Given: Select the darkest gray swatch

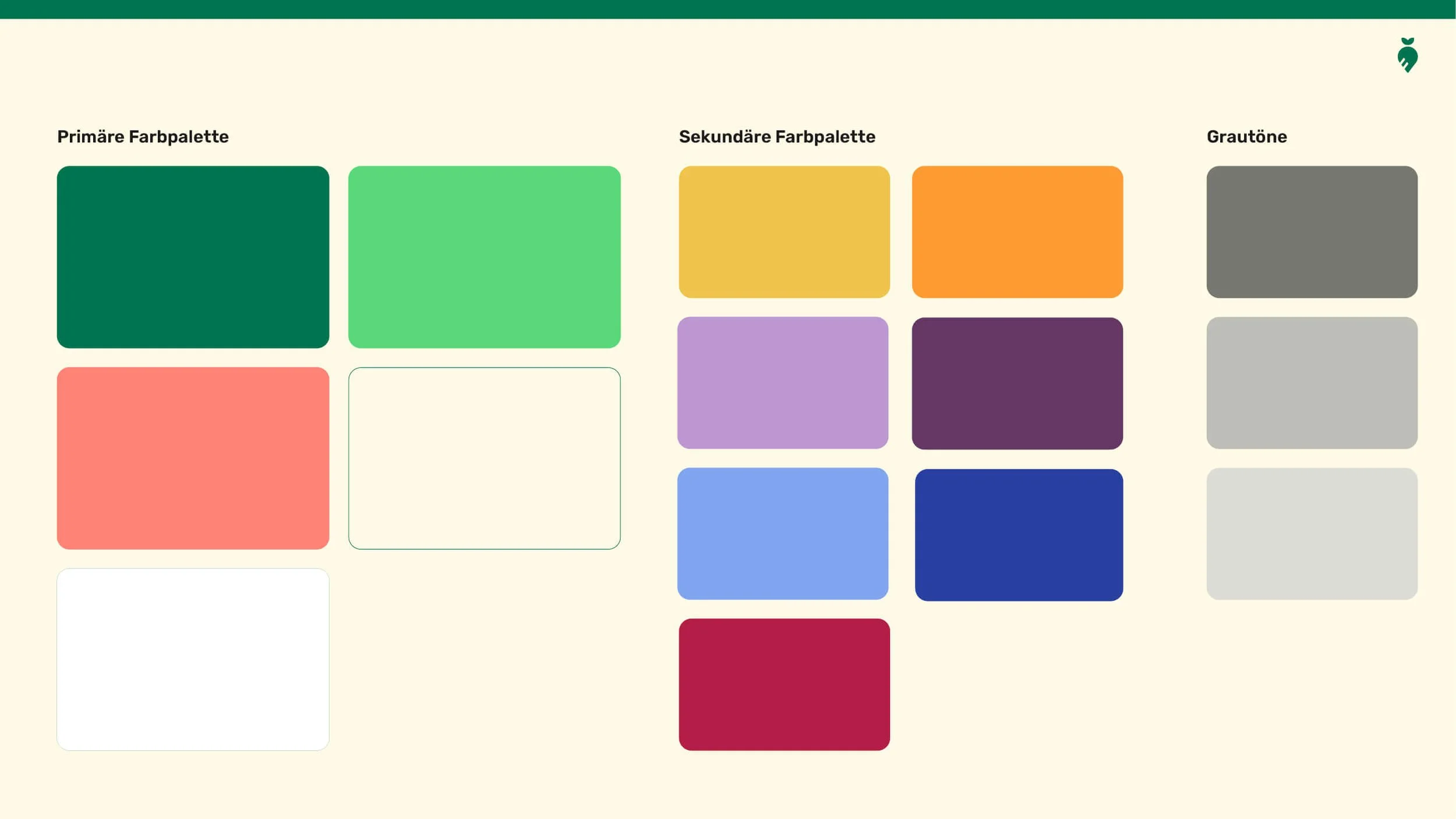Looking at the screenshot, I should coord(1312,232).
